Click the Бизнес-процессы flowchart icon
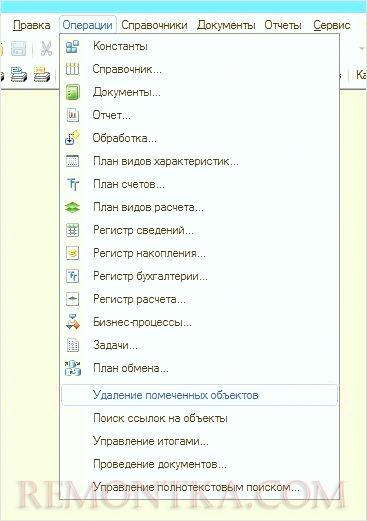 [72, 322]
